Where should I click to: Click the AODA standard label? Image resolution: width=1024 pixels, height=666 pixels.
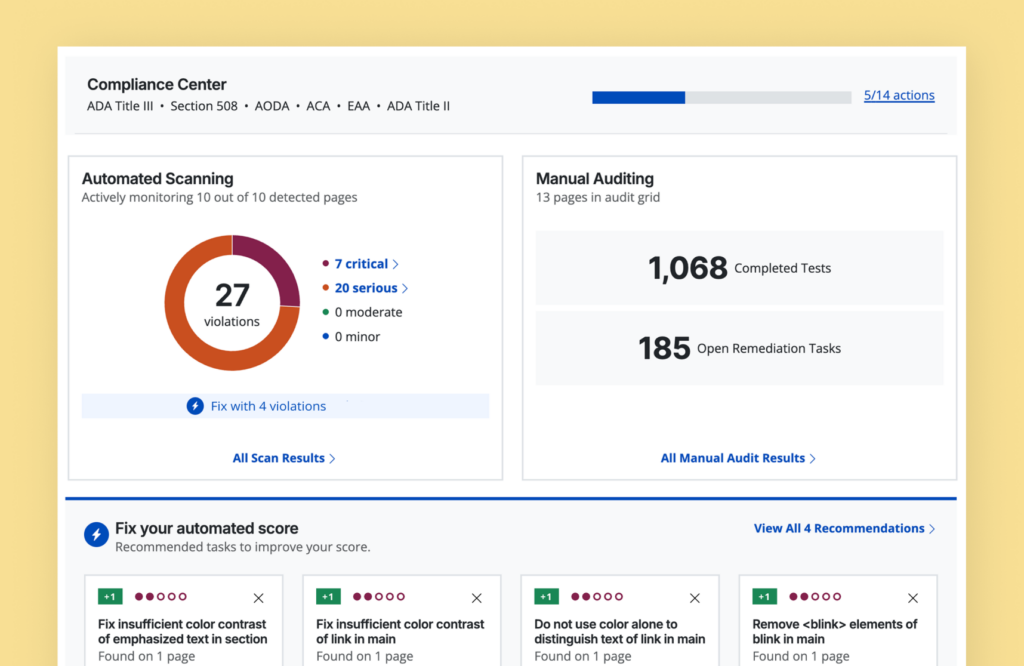tap(272, 106)
